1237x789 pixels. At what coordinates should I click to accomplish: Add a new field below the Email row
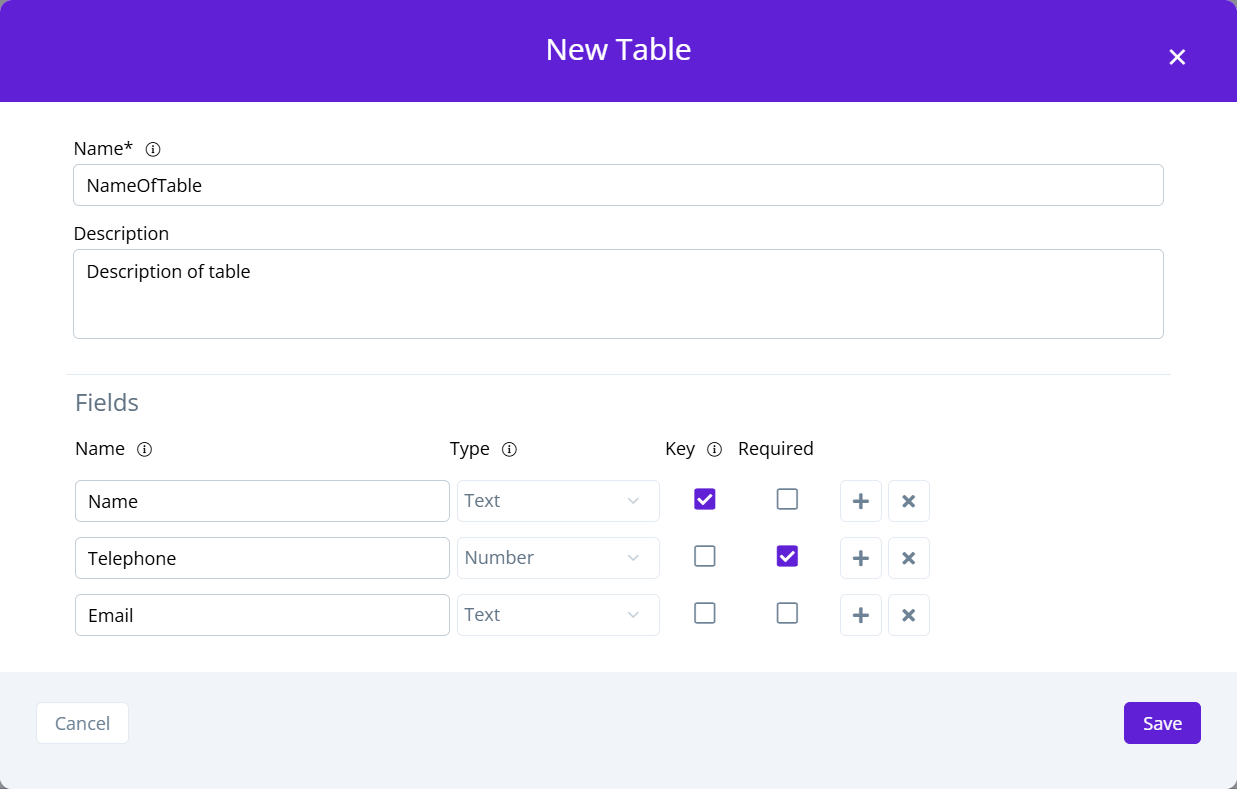click(860, 614)
